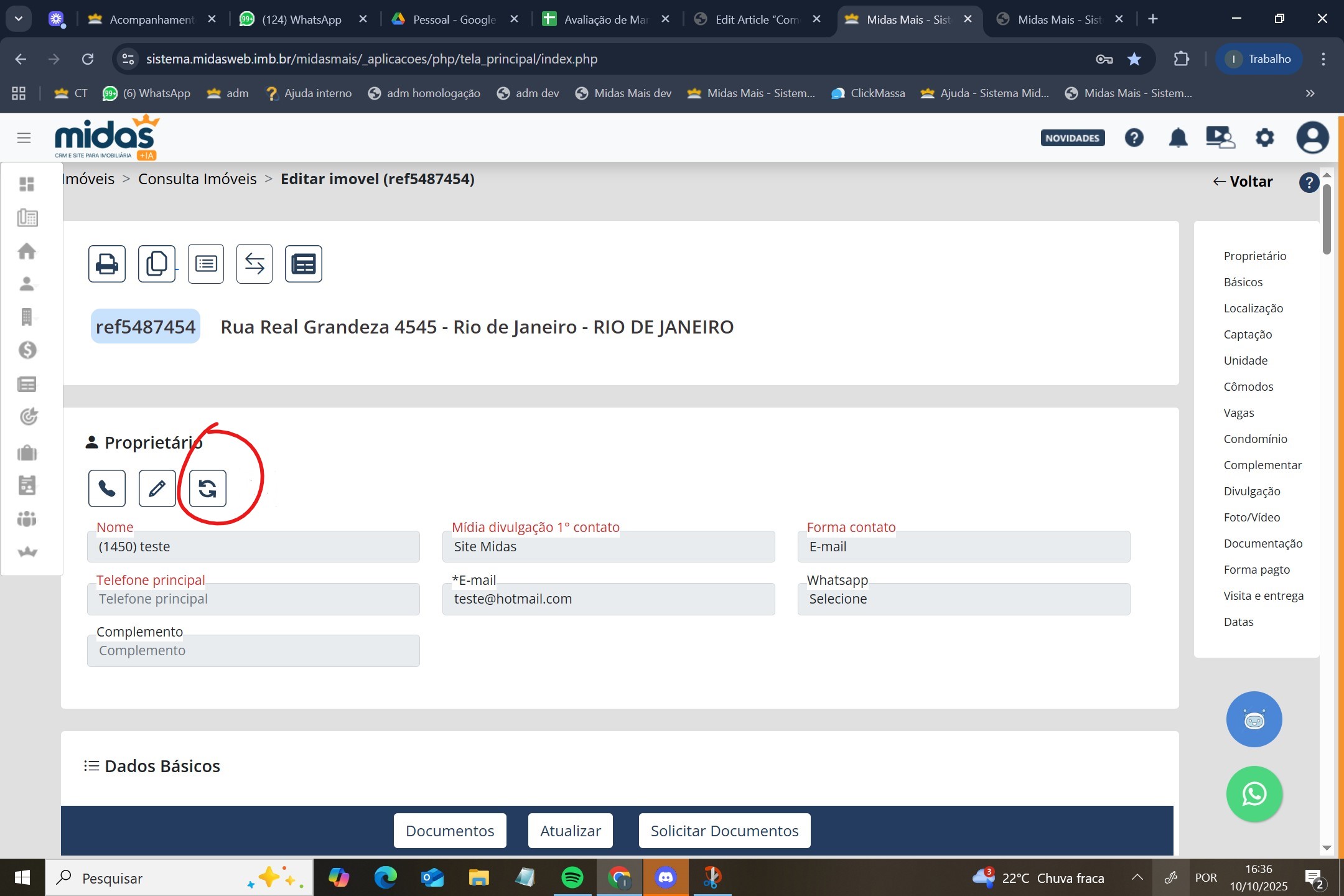
Task: Click the duplicate property copy icon
Action: pyautogui.click(x=156, y=264)
